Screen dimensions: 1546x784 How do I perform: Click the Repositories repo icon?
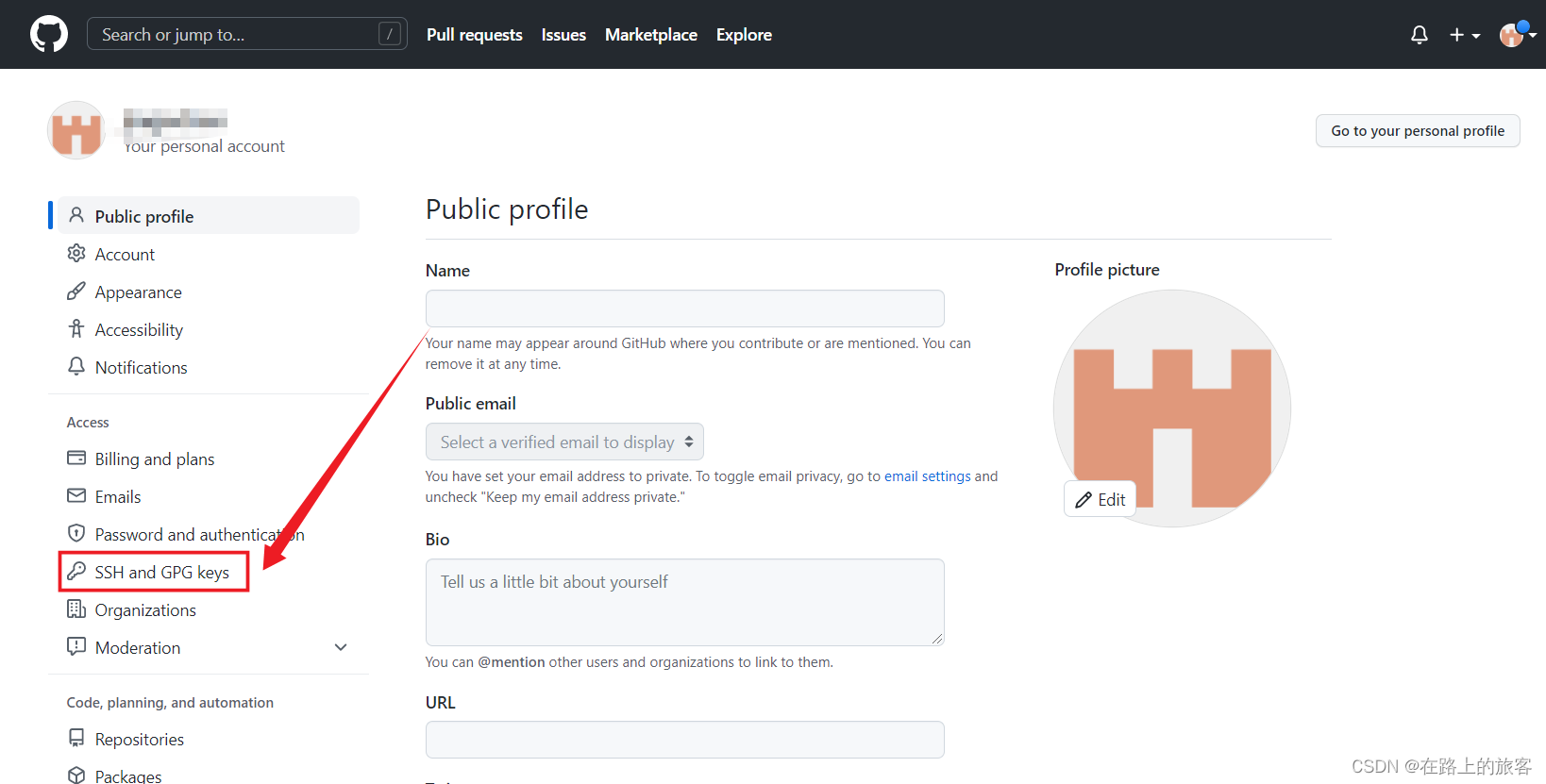76,738
